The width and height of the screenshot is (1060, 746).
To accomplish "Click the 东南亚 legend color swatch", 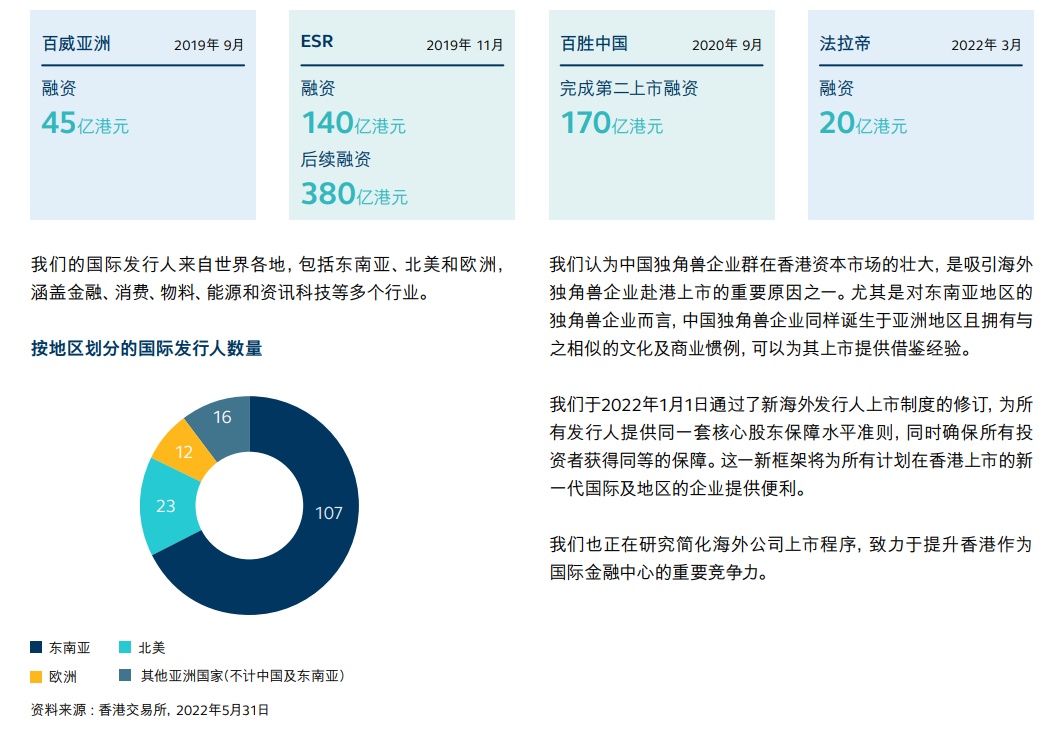I will (37, 647).
